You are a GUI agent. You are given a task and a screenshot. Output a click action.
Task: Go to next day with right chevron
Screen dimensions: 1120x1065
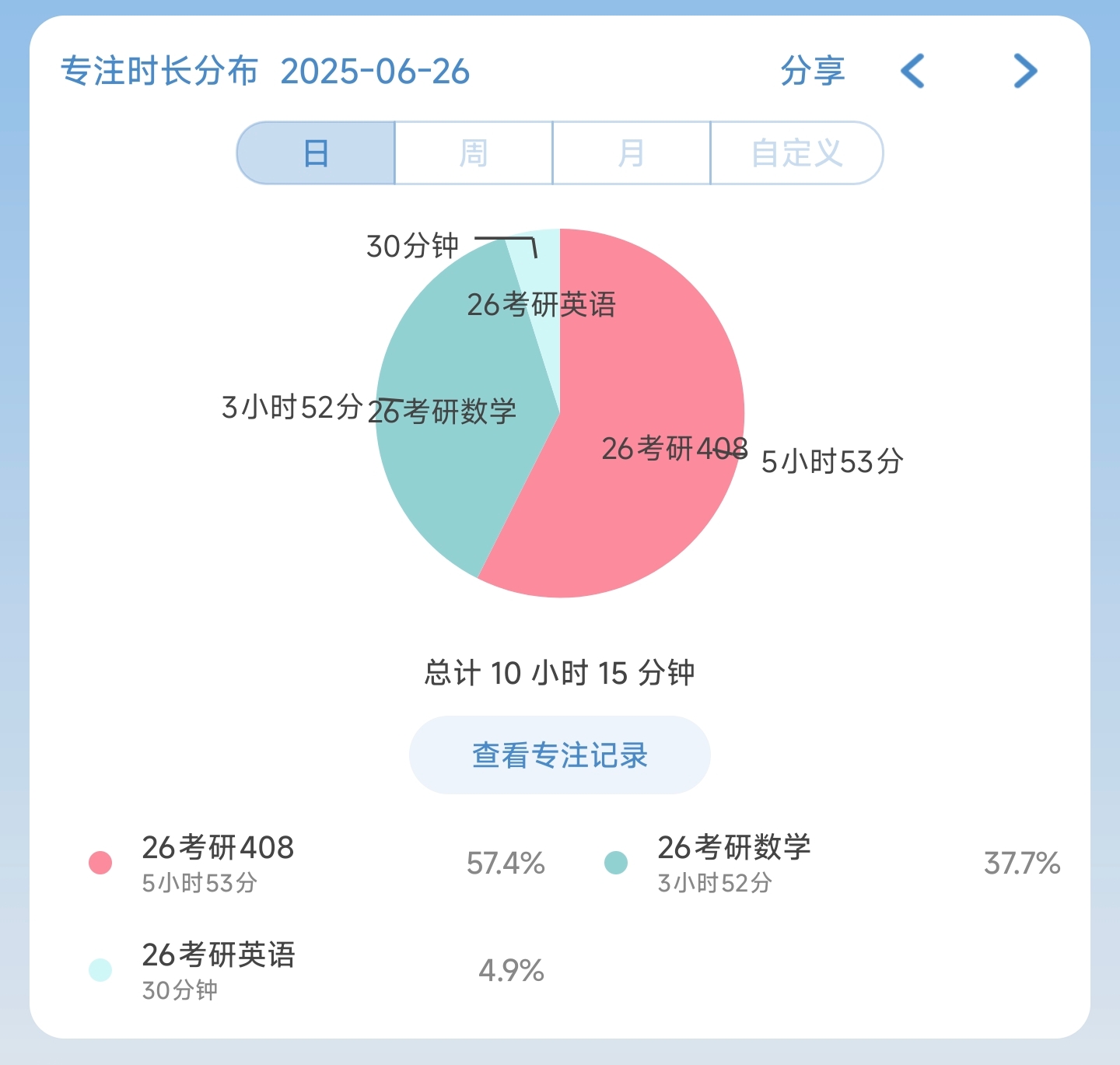pyautogui.click(x=1025, y=72)
